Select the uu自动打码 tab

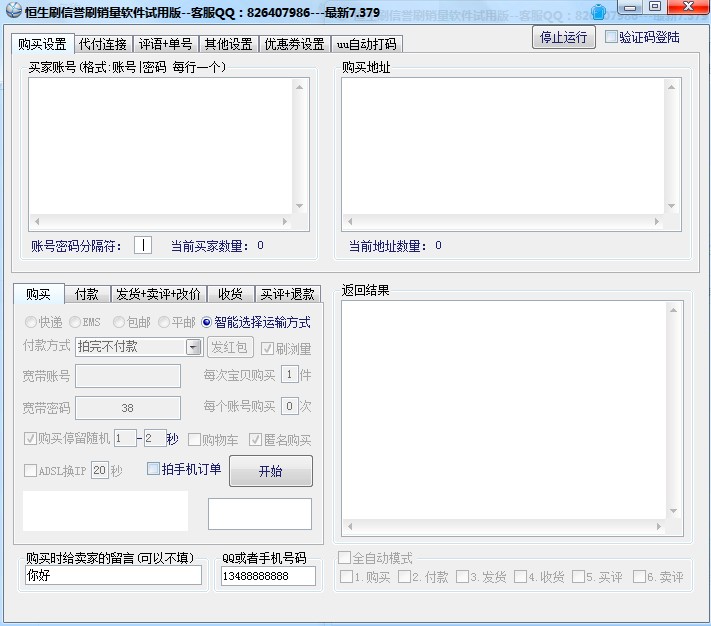click(x=366, y=44)
